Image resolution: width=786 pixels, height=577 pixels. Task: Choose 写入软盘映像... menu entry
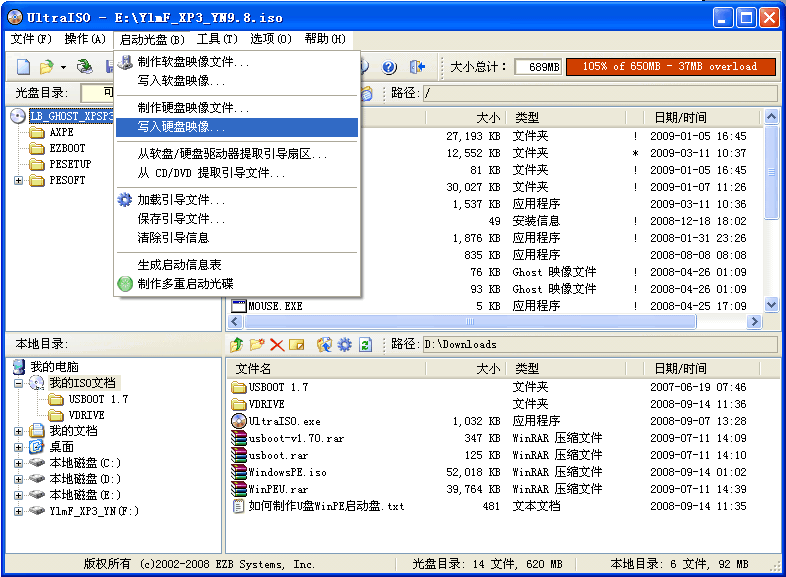click(x=237, y=81)
